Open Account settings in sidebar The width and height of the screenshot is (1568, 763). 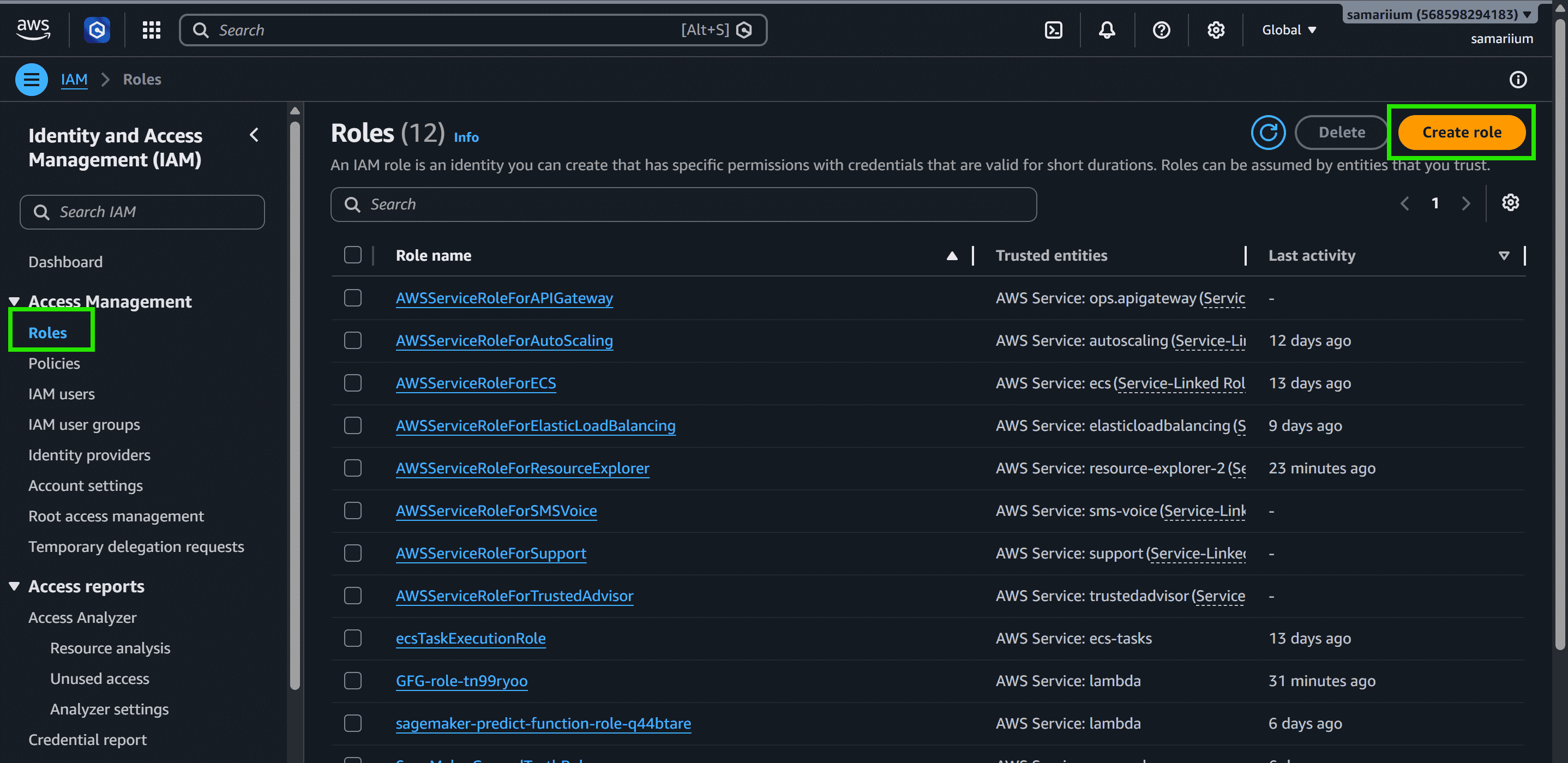[x=85, y=485]
